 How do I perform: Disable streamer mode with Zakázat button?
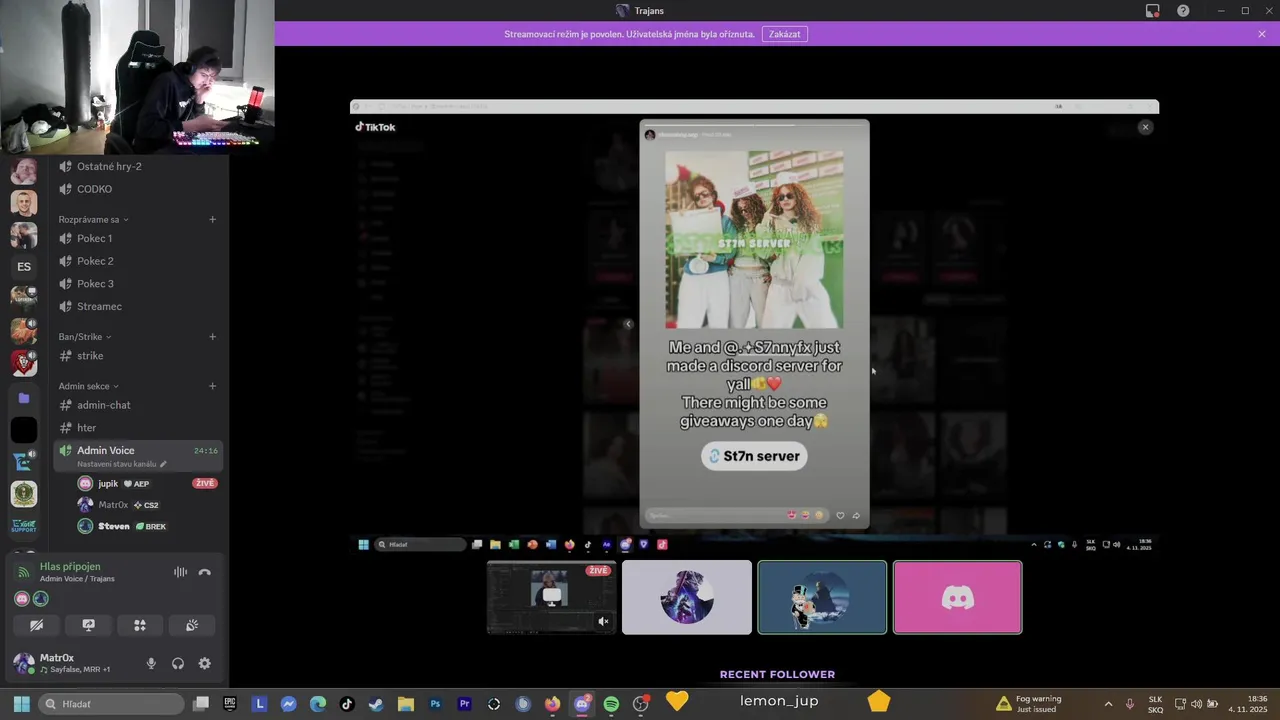(x=785, y=34)
